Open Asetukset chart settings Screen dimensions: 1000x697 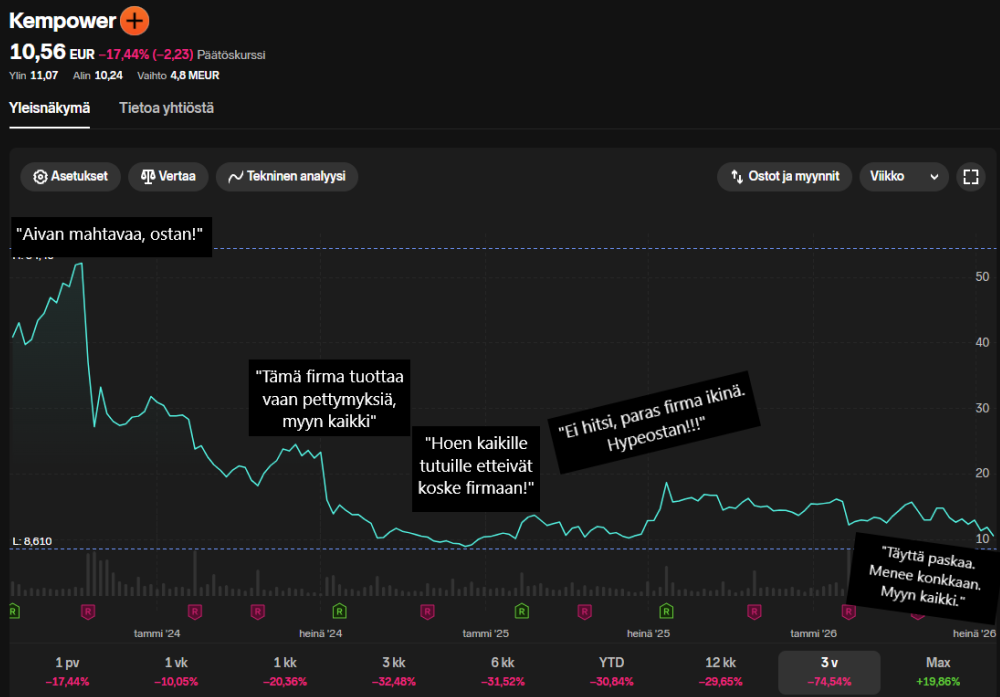[x=71, y=177]
